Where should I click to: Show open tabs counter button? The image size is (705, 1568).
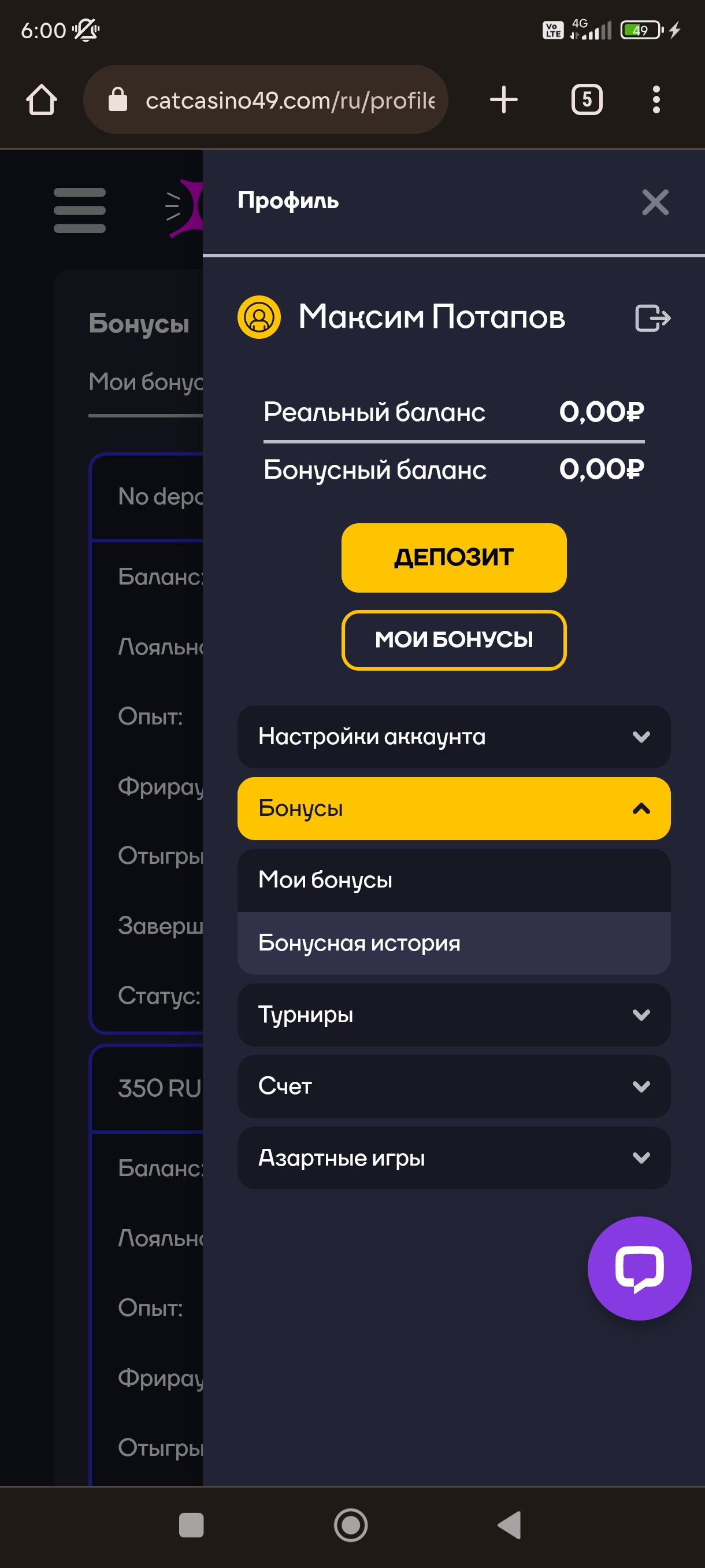tap(587, 100)
